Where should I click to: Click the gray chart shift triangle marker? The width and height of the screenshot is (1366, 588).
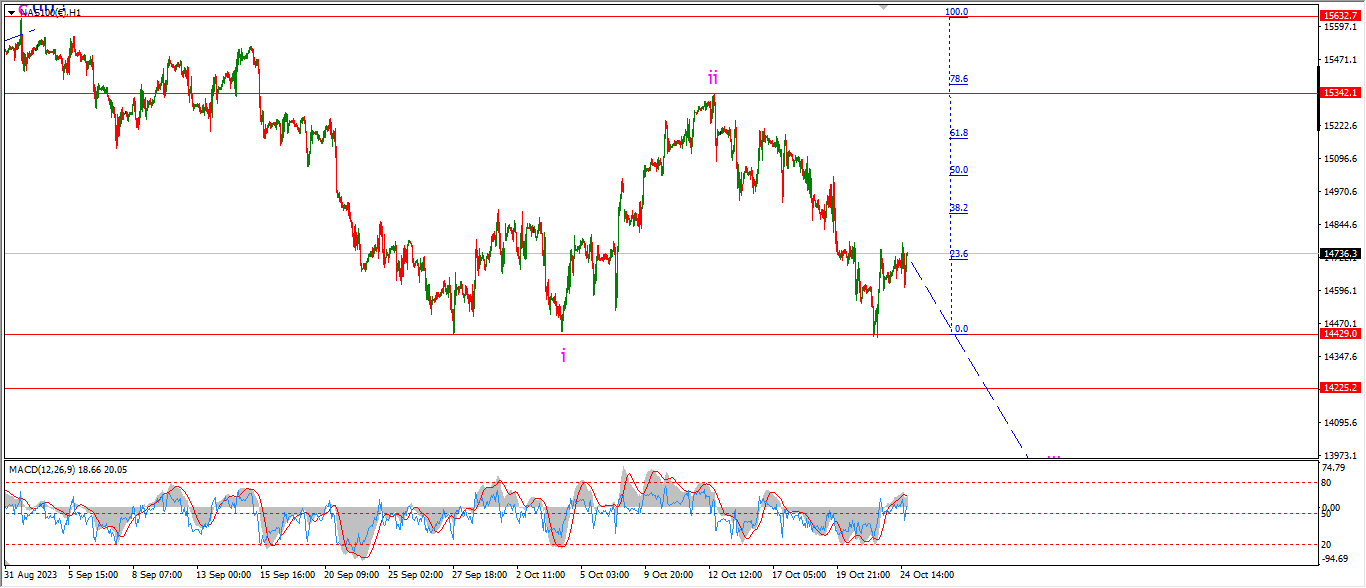click(x=883, y=5)
